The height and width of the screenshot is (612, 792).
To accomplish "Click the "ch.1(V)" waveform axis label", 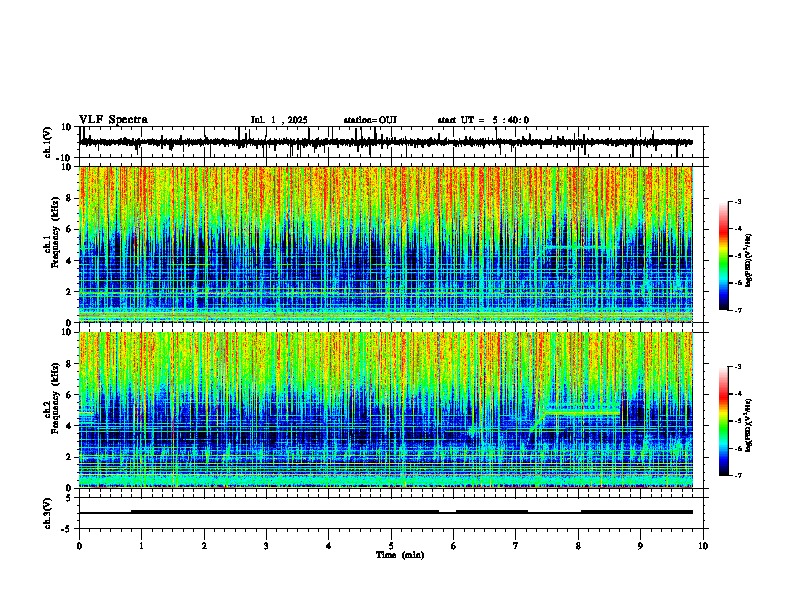I will pyautogui.click(x=48, y=142).
